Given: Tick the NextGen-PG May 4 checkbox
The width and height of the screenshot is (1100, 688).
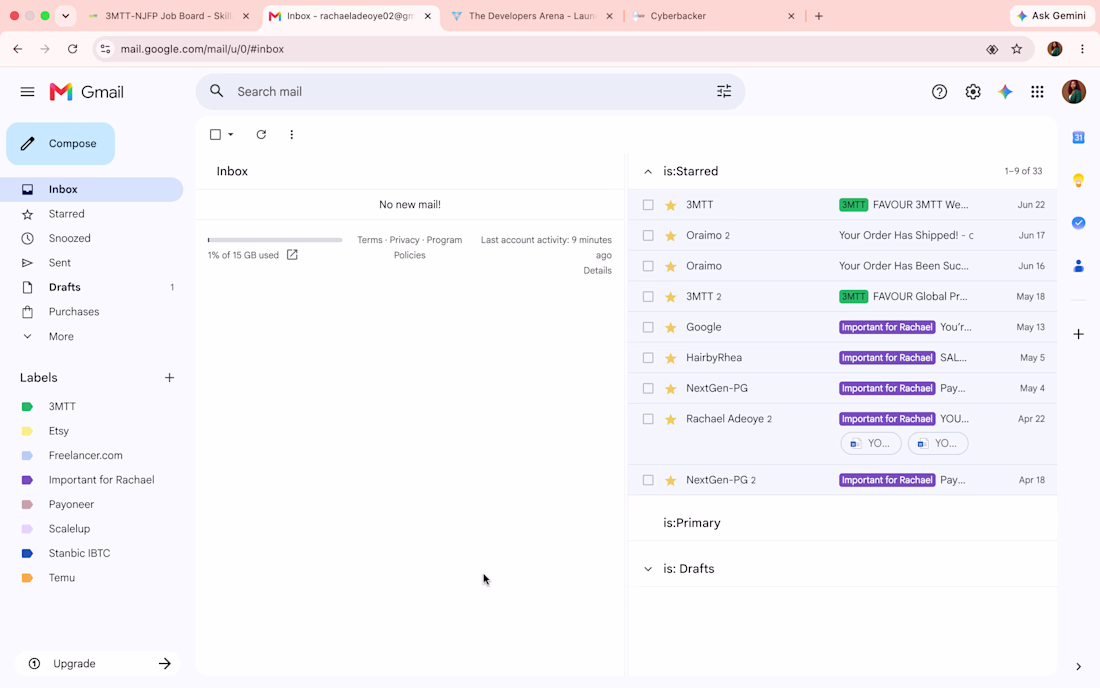Looking at the screenshot, I should coord(648,388).
